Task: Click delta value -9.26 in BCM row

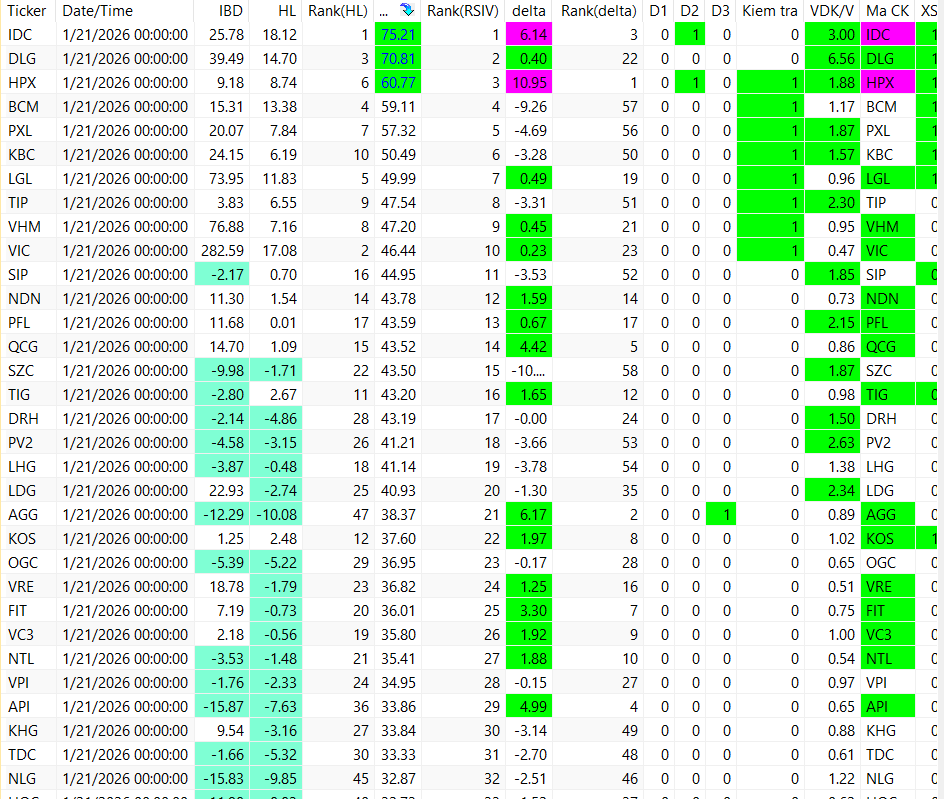Action: pos(530,107)
